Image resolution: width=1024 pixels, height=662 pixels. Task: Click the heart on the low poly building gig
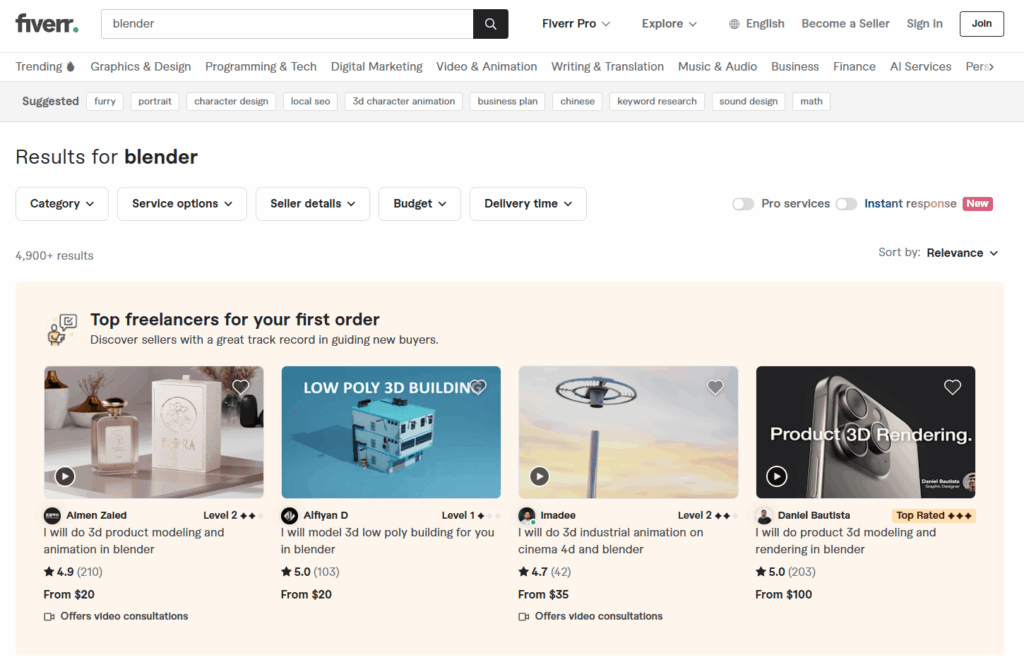478,387
